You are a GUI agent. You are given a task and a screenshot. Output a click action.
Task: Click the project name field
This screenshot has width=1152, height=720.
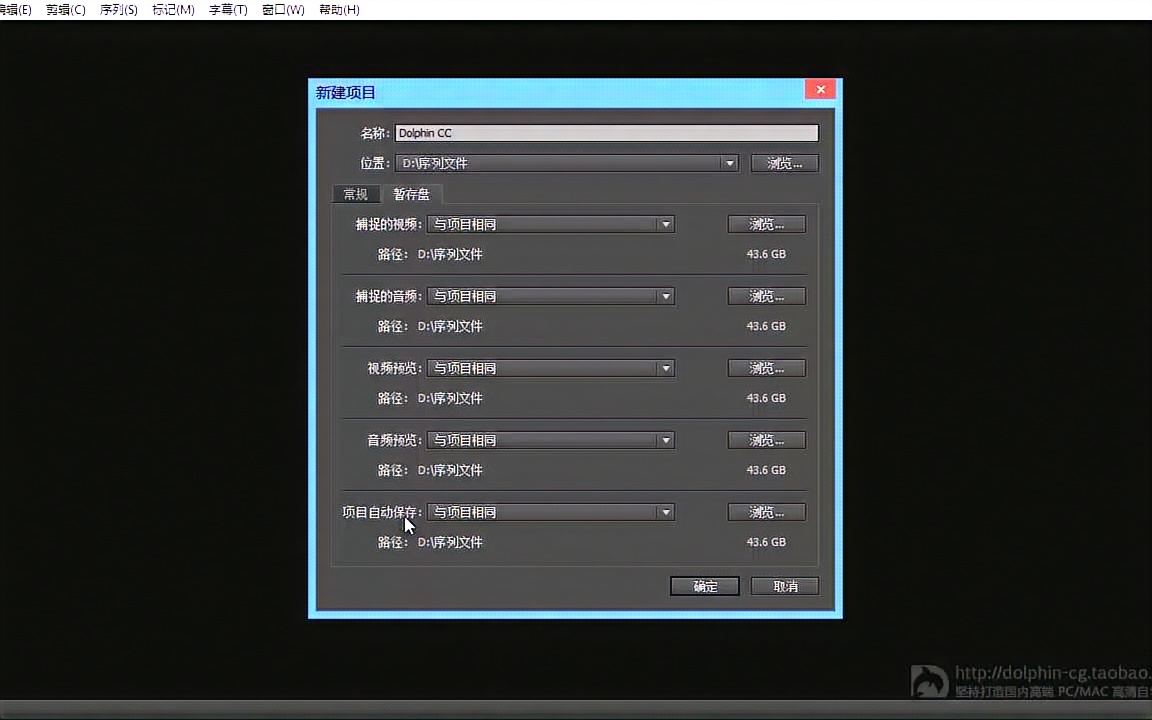[606, 133]
